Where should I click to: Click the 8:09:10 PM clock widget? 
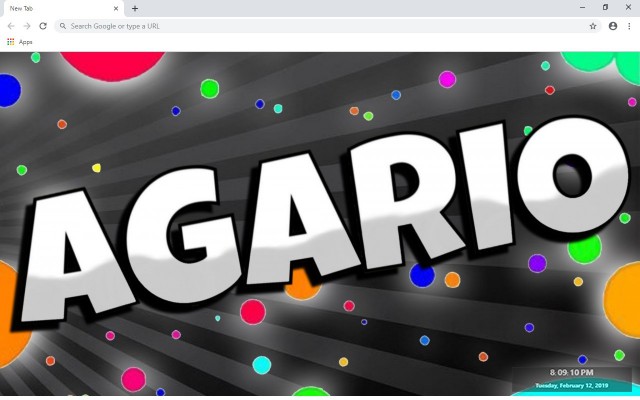(x=571, y=372)
